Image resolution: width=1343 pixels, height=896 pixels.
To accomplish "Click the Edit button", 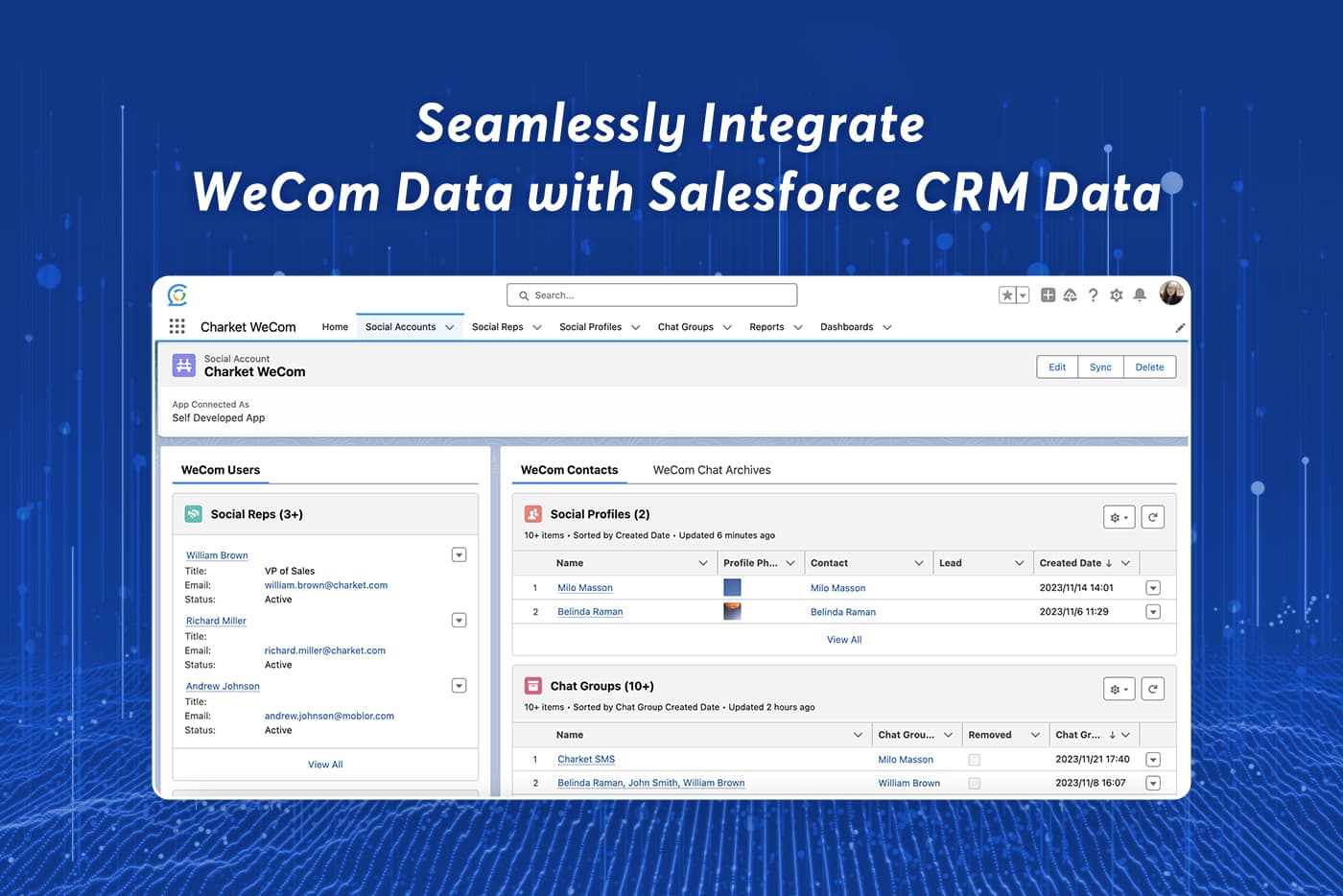I will pyautogui.click(x=1057, y=367).
